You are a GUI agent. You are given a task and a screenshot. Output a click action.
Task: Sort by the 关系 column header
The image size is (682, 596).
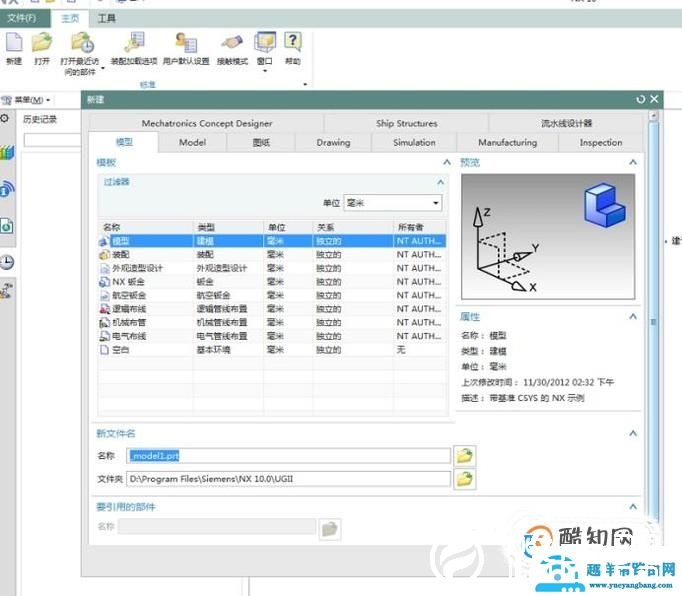353,227
